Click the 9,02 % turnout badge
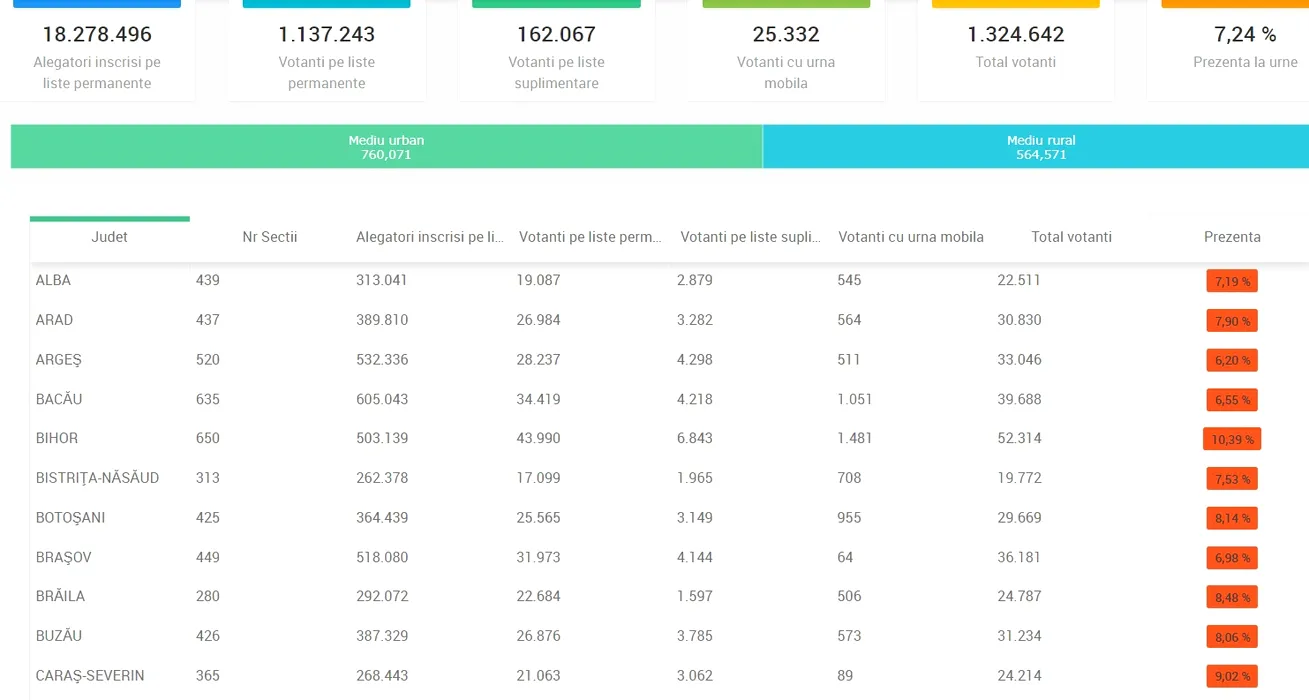 1231,676
